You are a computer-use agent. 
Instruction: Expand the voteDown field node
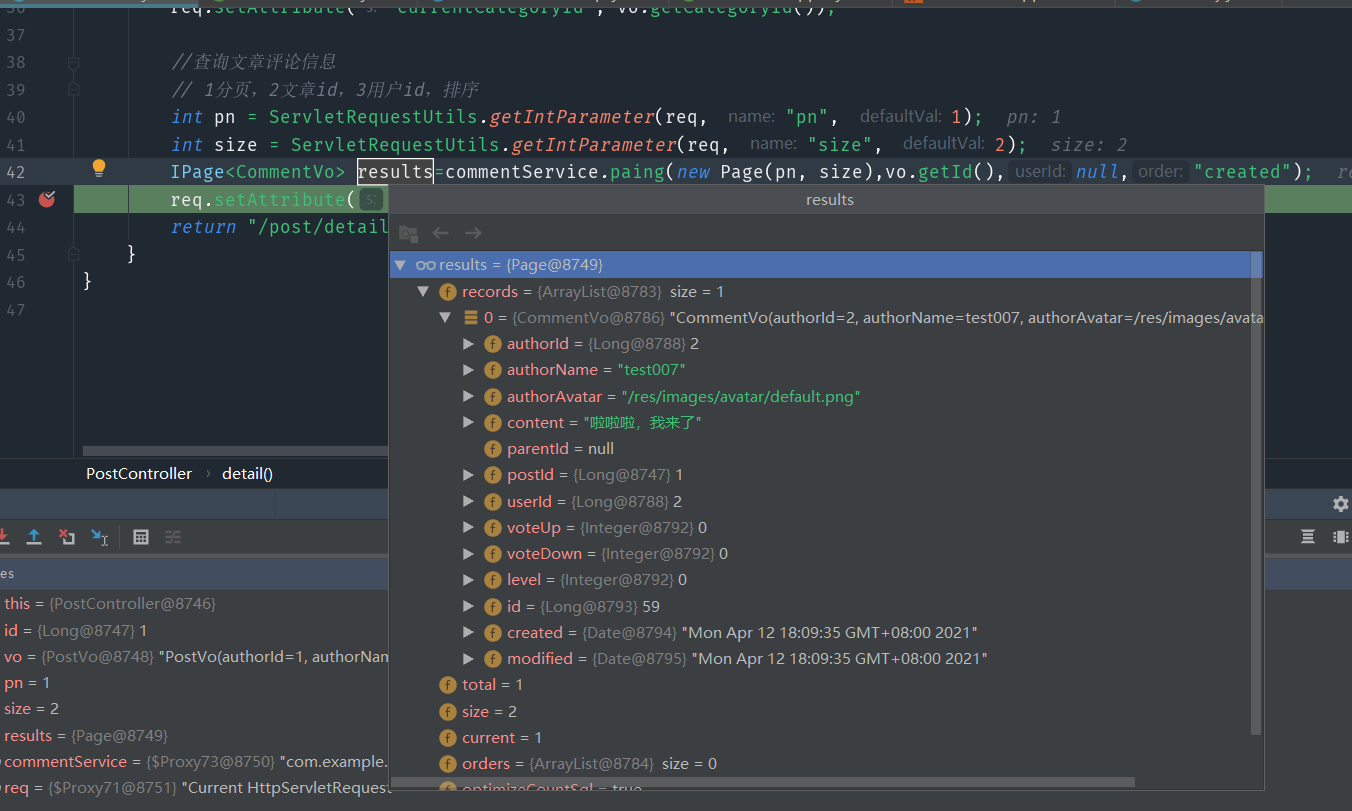468,554
